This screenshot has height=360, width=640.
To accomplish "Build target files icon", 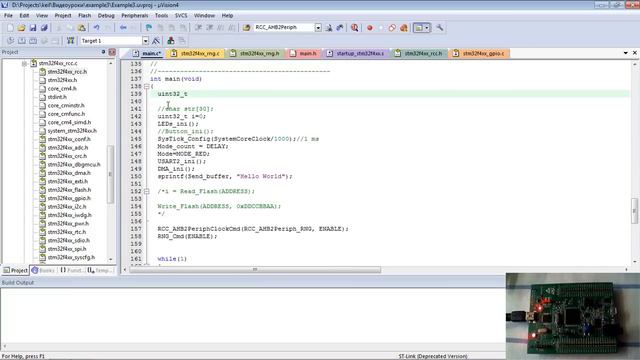I will tap(22, 41).
